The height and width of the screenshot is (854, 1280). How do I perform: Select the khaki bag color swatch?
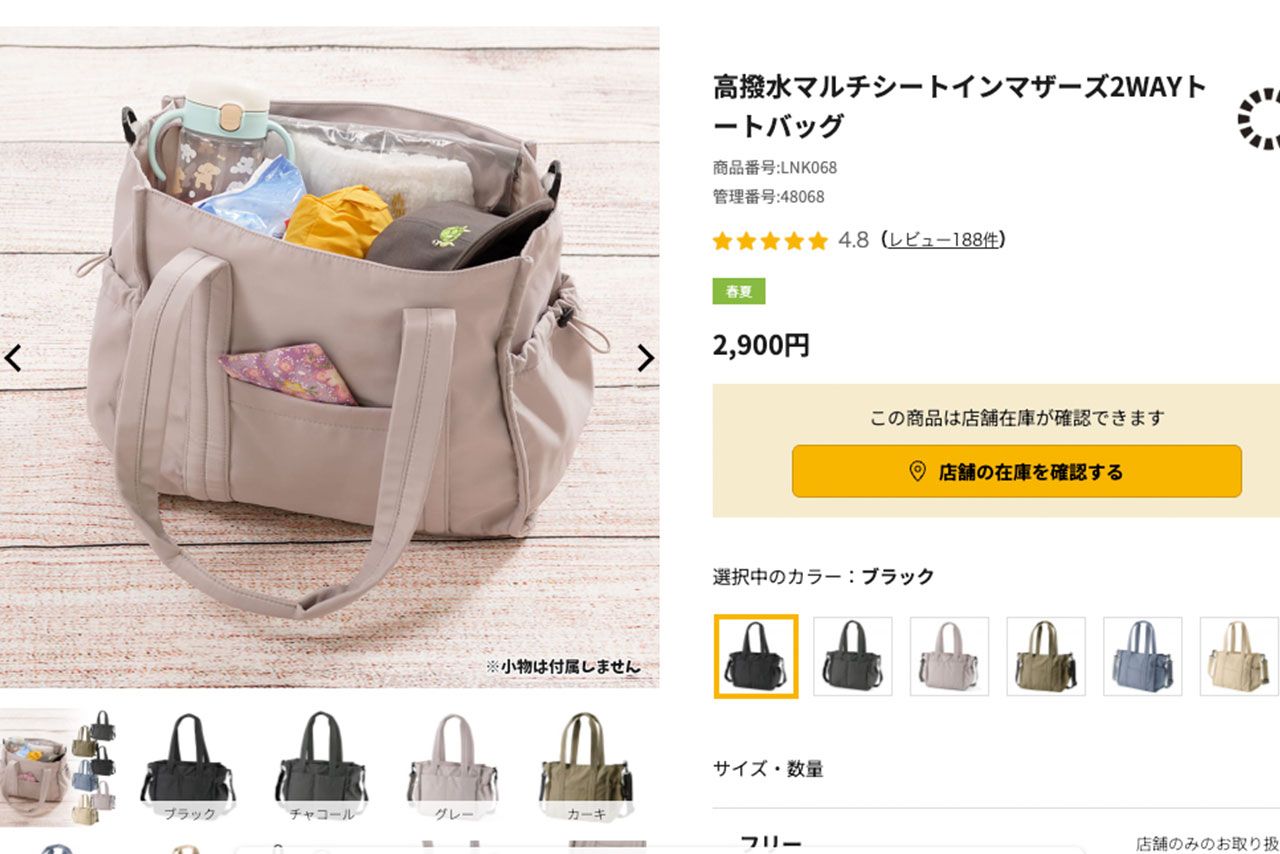coord(1046,656)
